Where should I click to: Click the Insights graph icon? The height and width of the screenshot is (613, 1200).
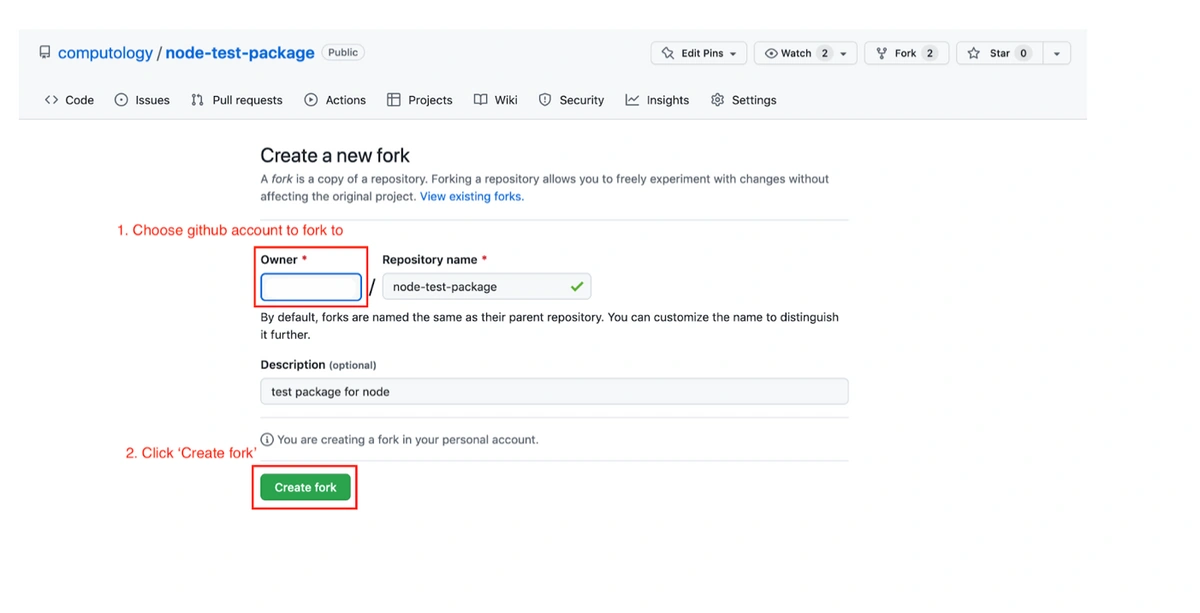[632, 100]
